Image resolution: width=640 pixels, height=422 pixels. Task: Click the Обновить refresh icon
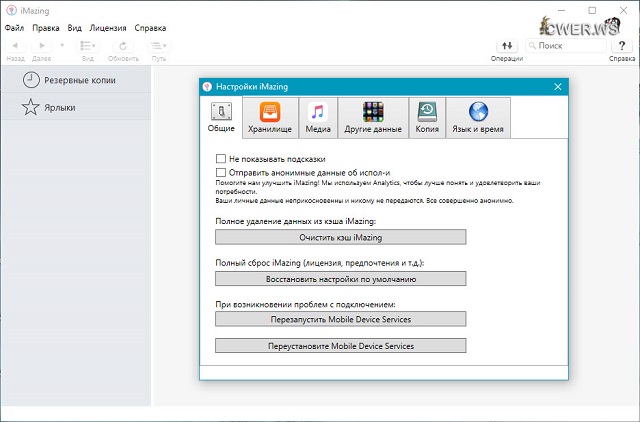pos(123,46)
